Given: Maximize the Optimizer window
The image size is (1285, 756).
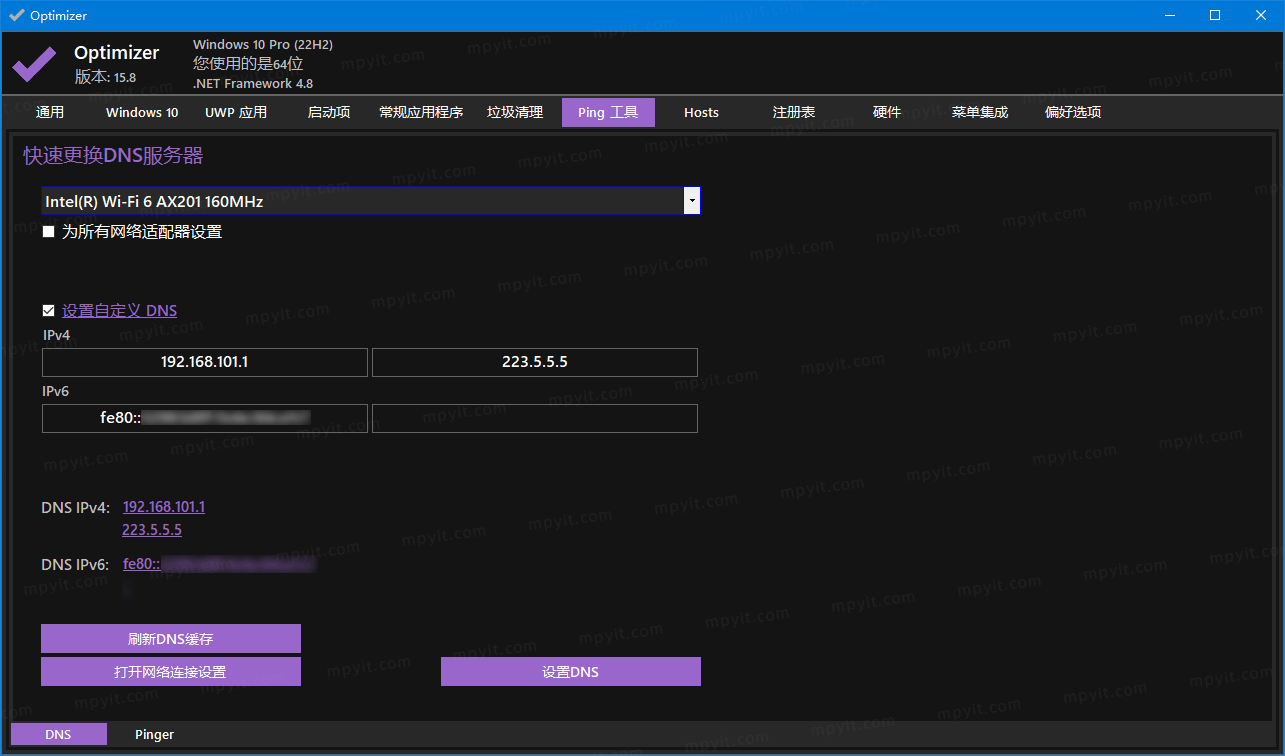Looking at the screenshot, I should pyautogui.click(x=1215, y=15).
